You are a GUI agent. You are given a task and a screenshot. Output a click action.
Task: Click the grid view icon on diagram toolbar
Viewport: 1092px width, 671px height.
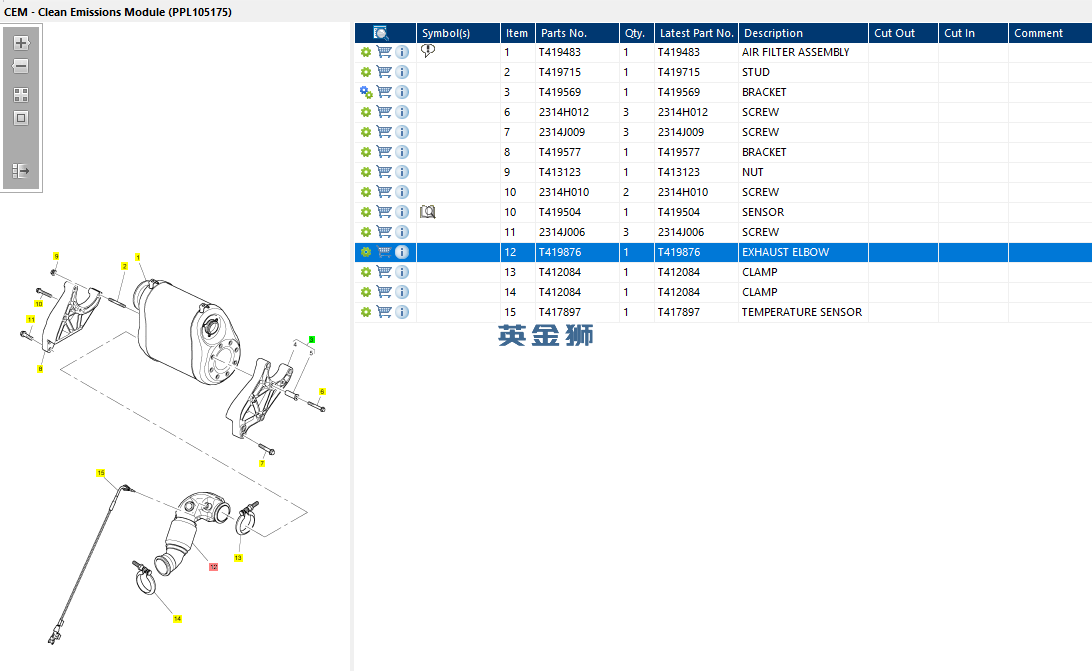[x=21, y=95]
